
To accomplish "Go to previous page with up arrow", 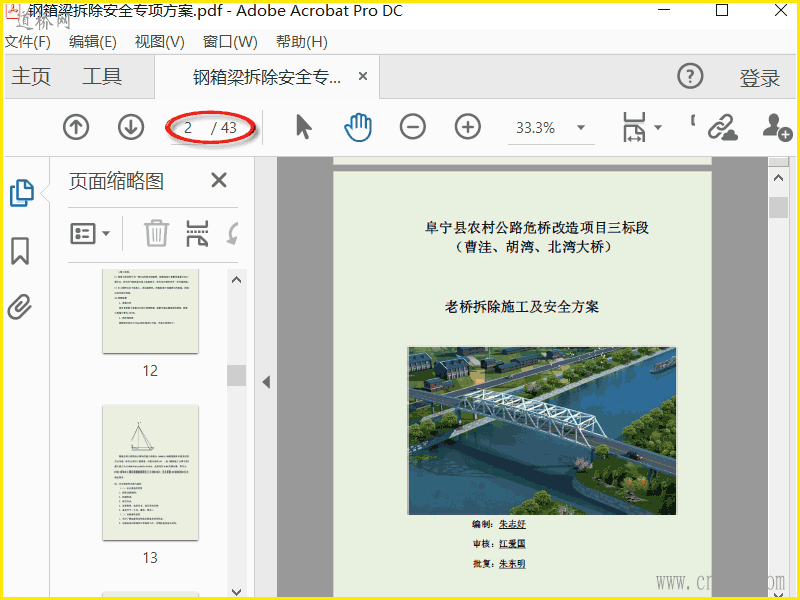I will (x=76, y=127).
